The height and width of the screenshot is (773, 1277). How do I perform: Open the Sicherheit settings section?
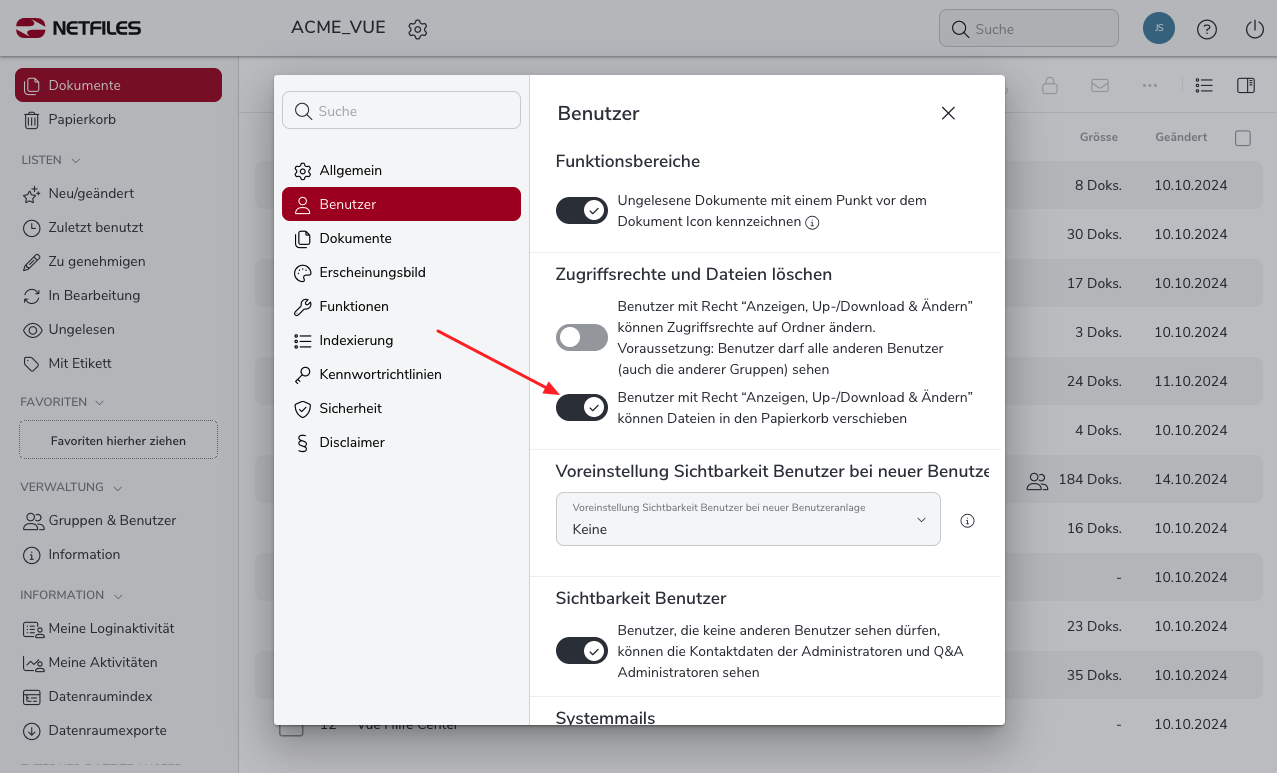point(350,408)
